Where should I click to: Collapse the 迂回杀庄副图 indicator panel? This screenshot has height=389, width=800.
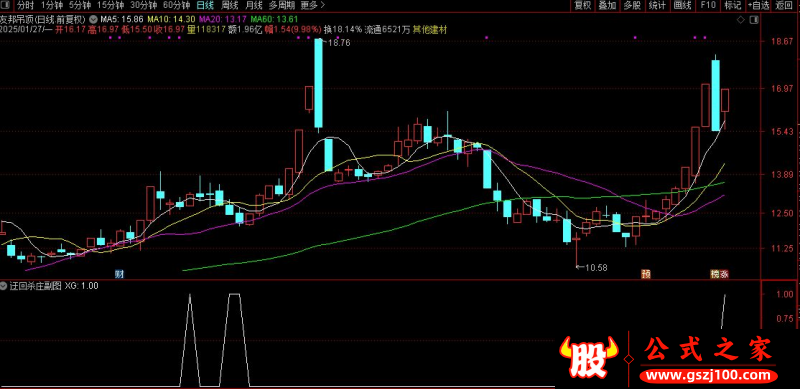point(4,286)
